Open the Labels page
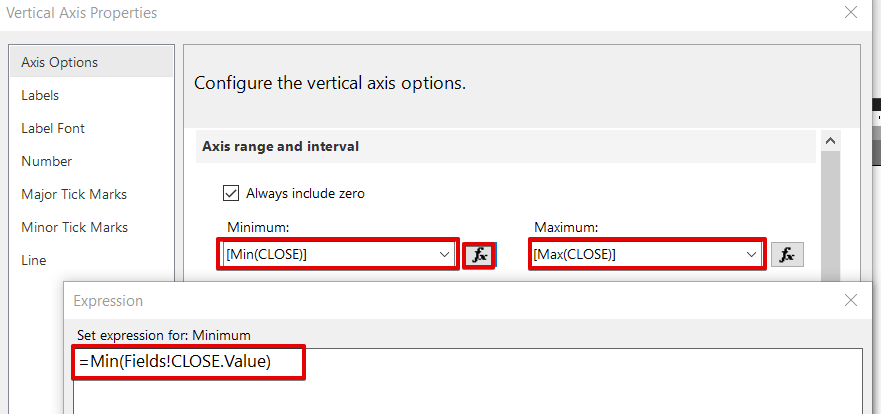 40,95
